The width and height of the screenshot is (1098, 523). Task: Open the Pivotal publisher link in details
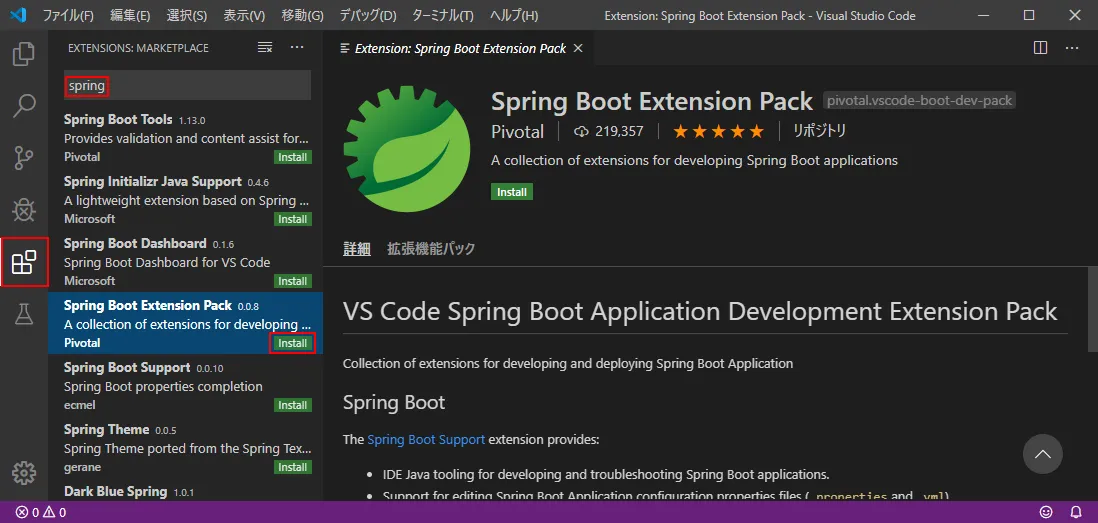pyautogui.click(x=517, y=132)
